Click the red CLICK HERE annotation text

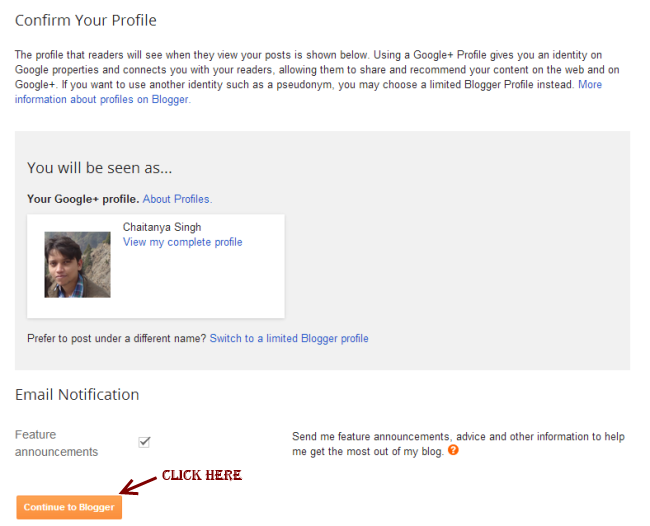pyautogui.click(x=201, y=475)
